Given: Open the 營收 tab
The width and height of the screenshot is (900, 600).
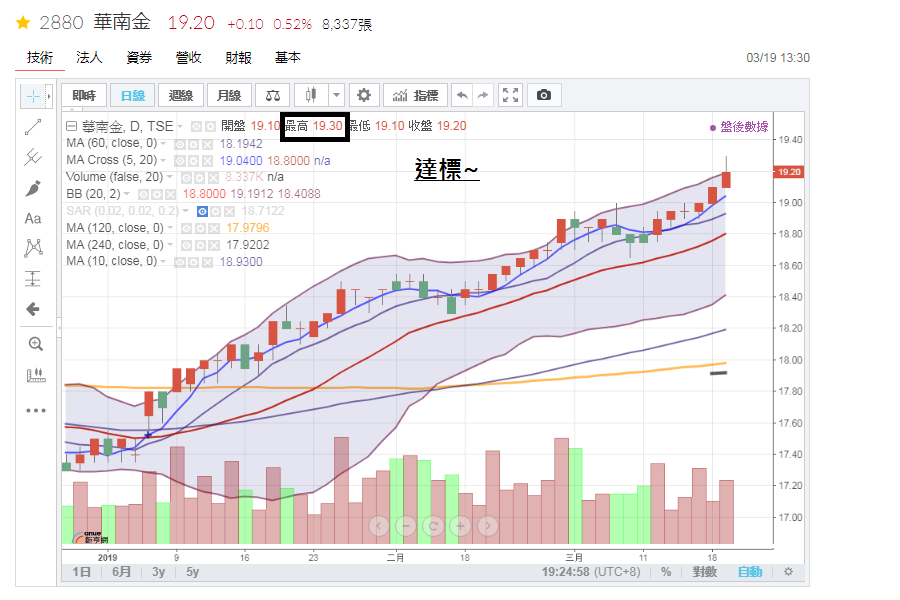Looking at the screenshot, I should [188, 57].
